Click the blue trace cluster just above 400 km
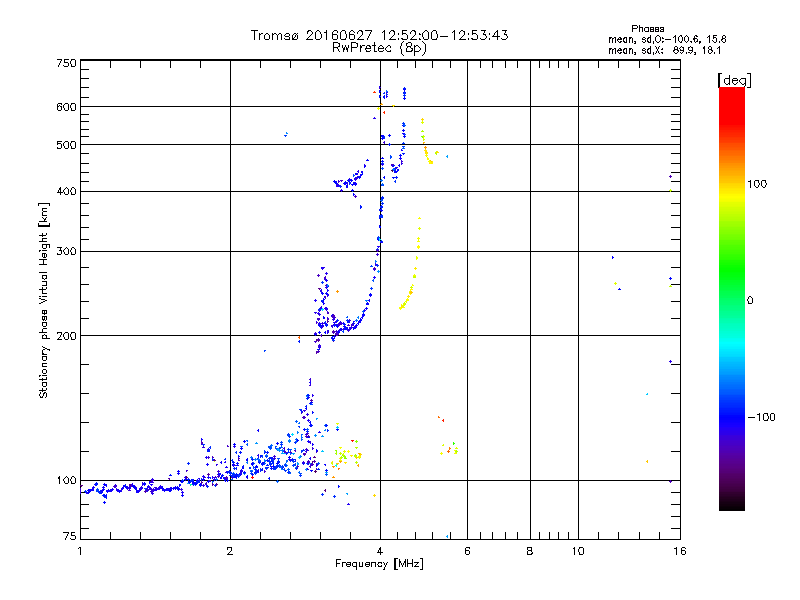This screenshot has height=600, width=800. pos(351,180)
